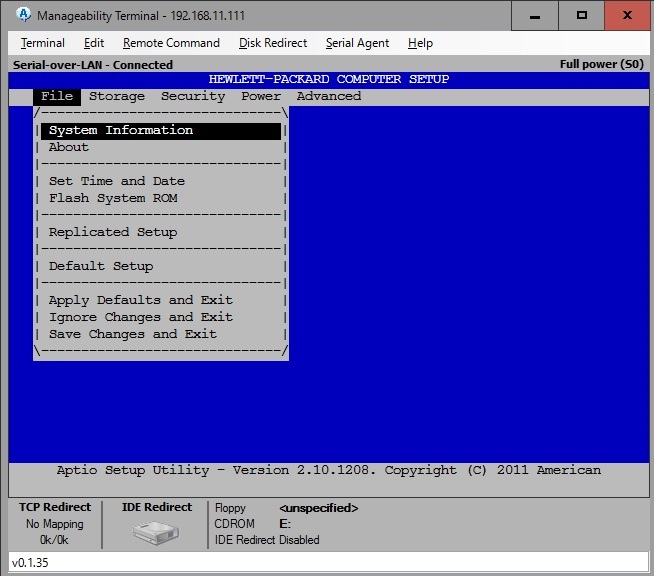Screen dimensions: 654x576
Task: Select the File tab in BIOS setup
Action: [57, 96]
